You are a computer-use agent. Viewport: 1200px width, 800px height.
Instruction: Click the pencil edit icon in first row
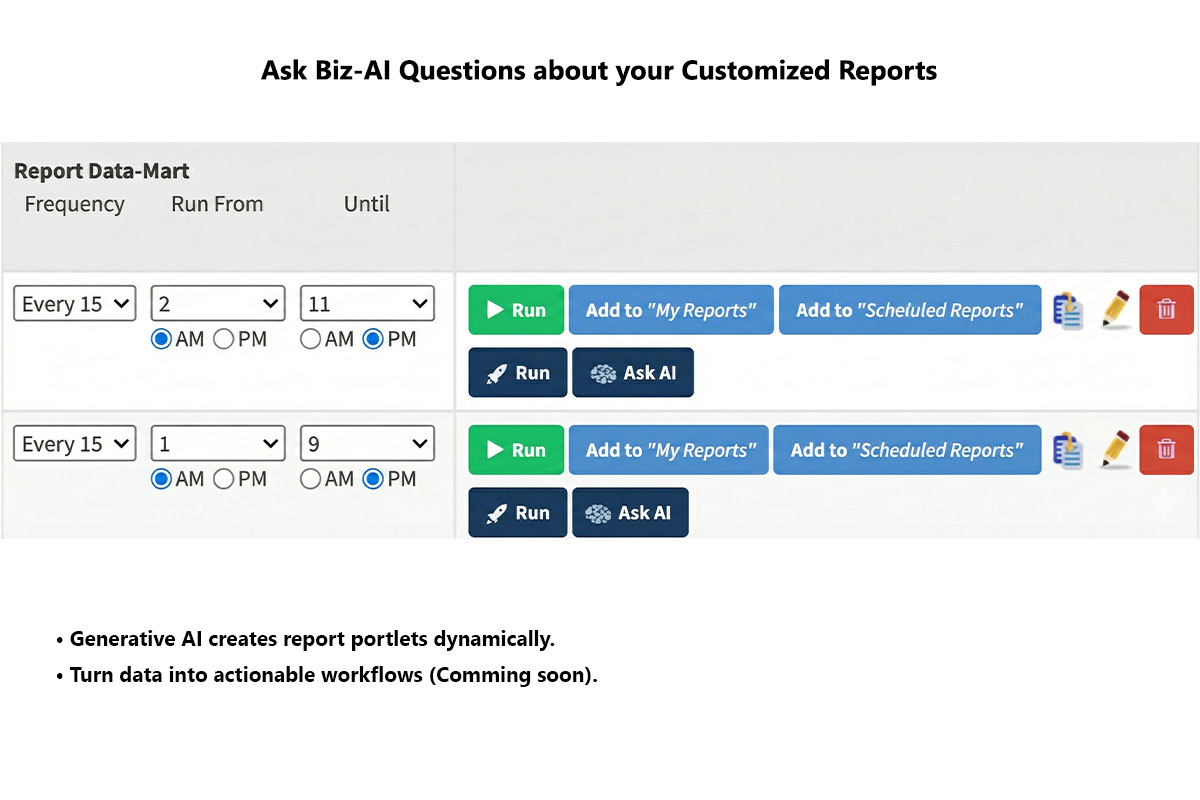[x=1116, y=311]
